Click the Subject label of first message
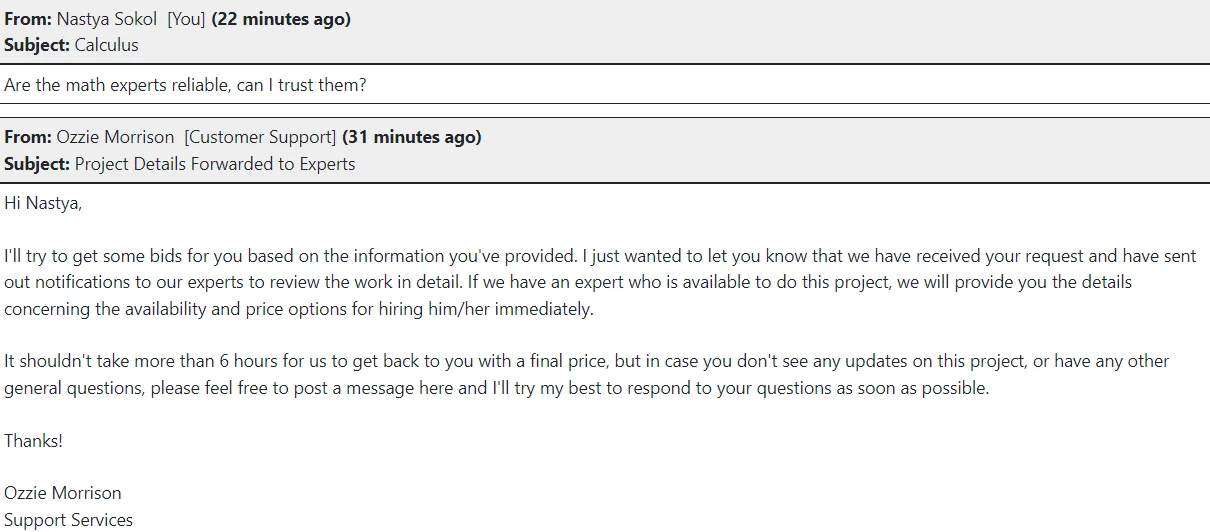This screenshot has width=1210, height=532. 37,45
